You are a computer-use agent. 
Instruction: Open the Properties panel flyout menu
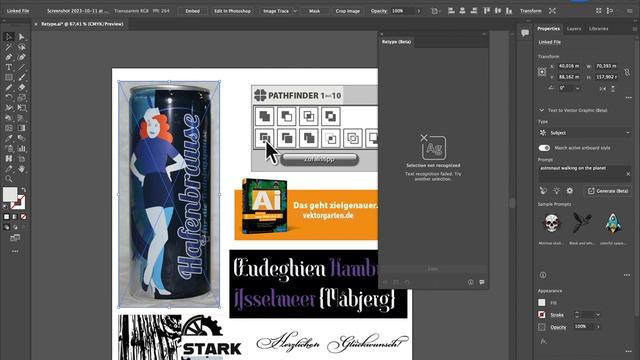click(x=635, y=29)
